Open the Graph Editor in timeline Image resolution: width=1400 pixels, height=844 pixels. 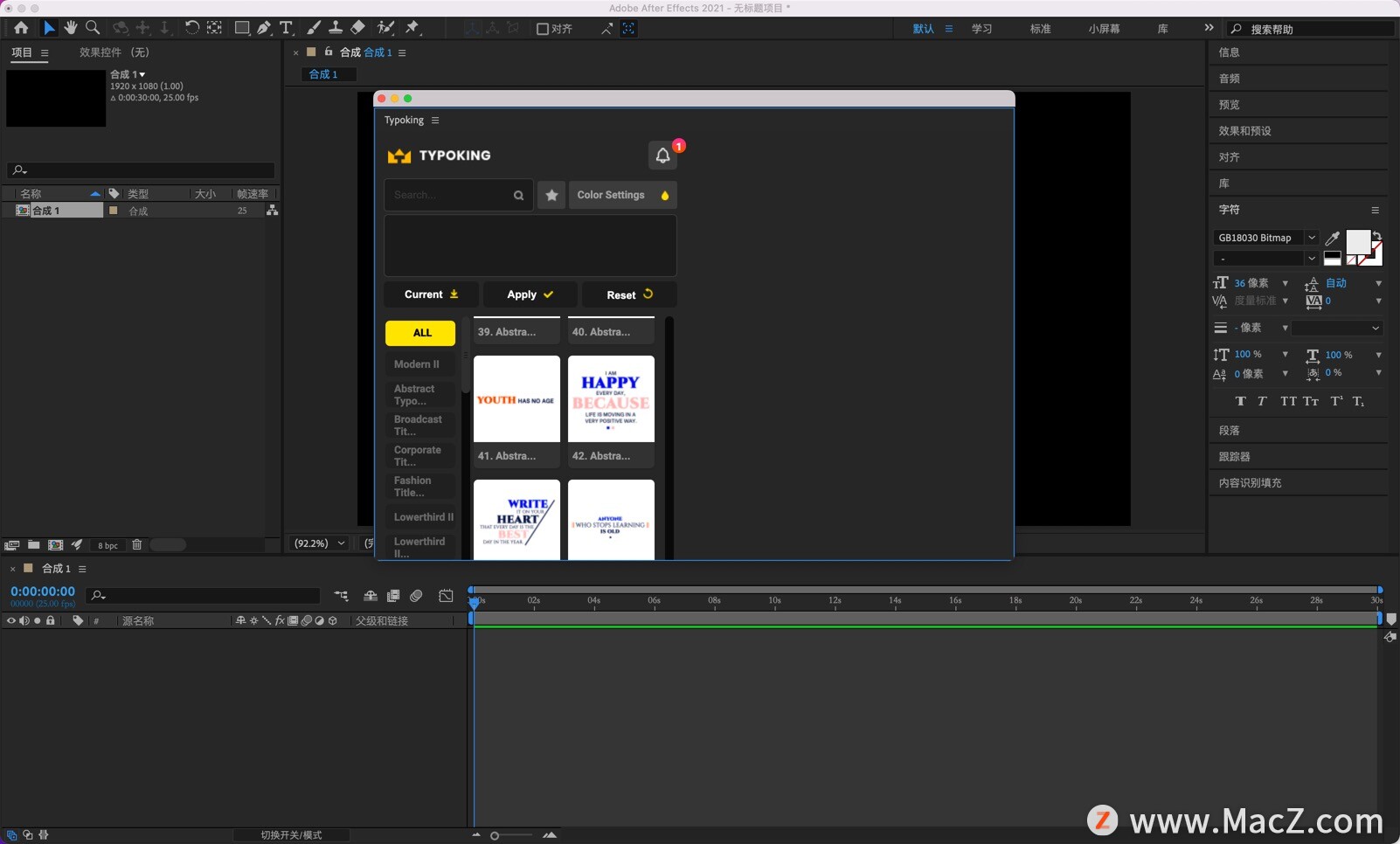click(x=446, y=596)
